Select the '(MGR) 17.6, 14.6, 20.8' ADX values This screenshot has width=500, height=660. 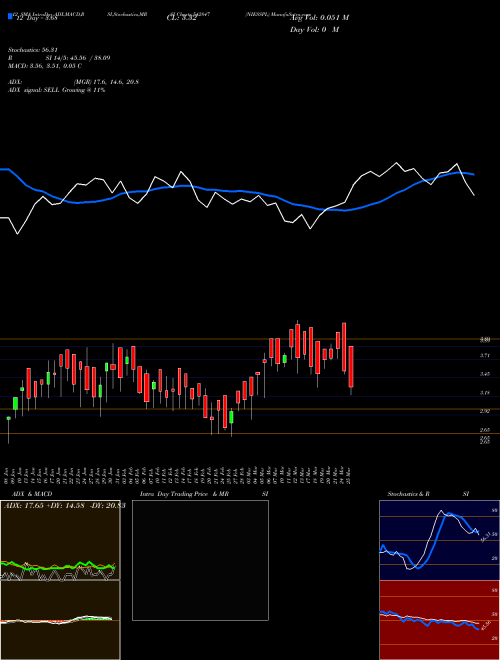click(x=106, y=82)
